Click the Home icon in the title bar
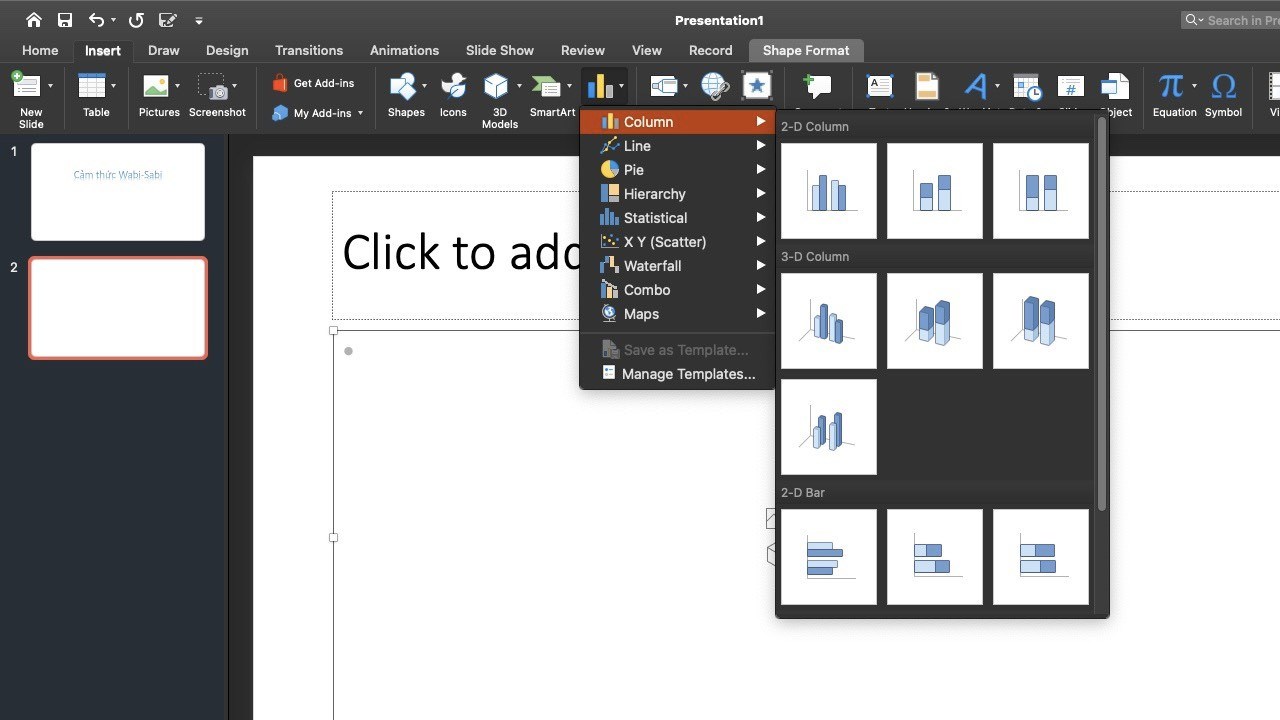Image resolution: width=1280 pixels, height=720 pixels. 35,20
